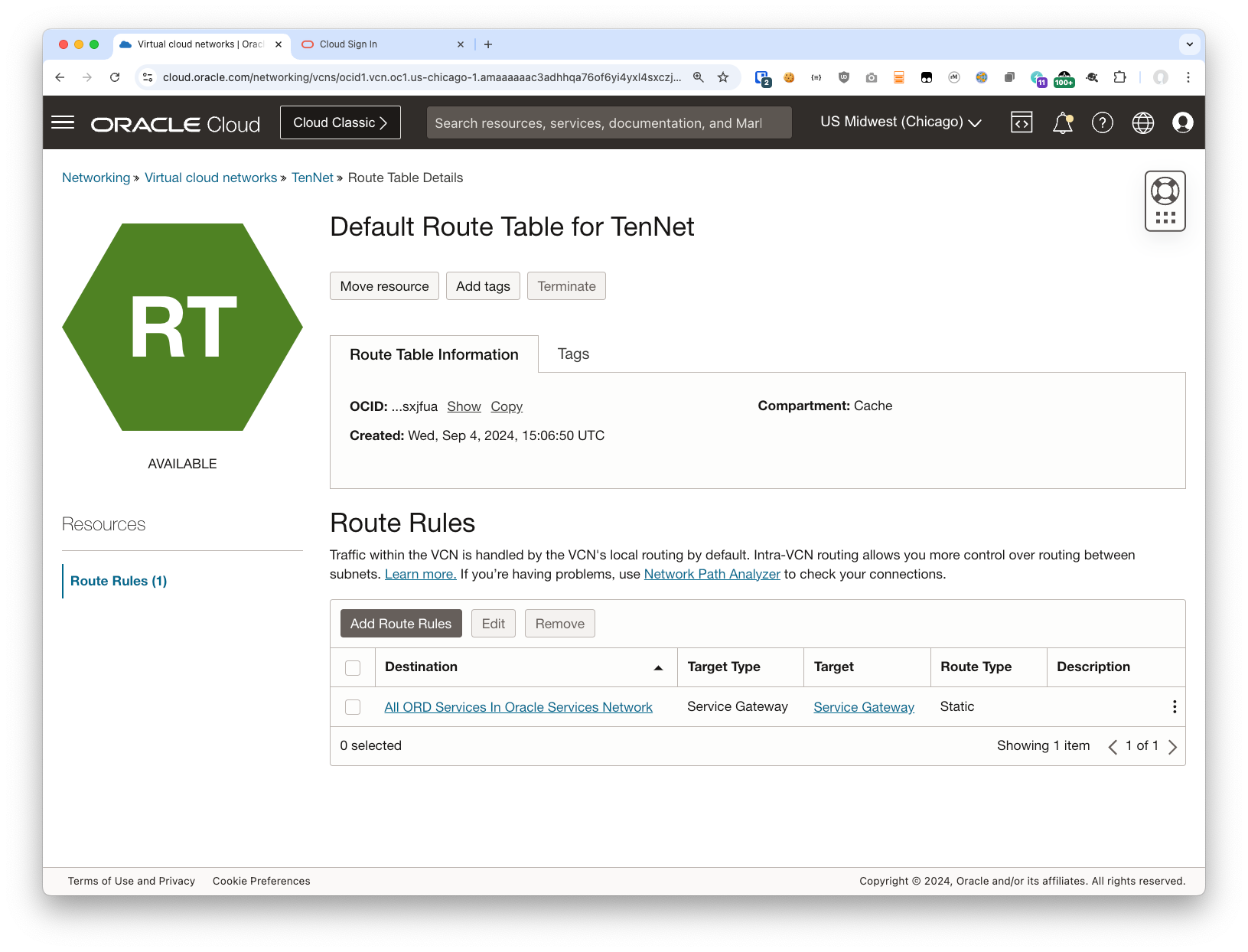Click the next page pagination arrow

1173,746
